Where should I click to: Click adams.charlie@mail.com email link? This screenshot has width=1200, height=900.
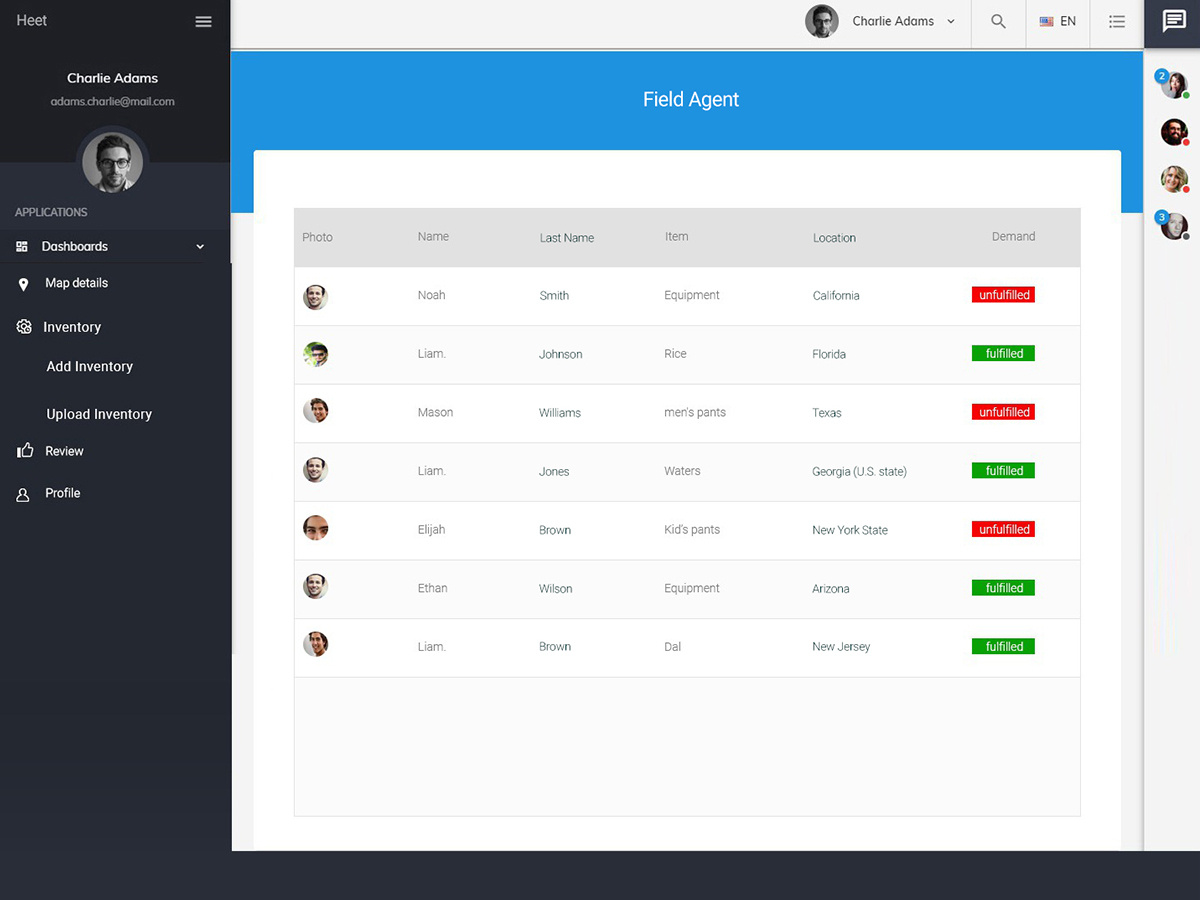coord(112,100)
